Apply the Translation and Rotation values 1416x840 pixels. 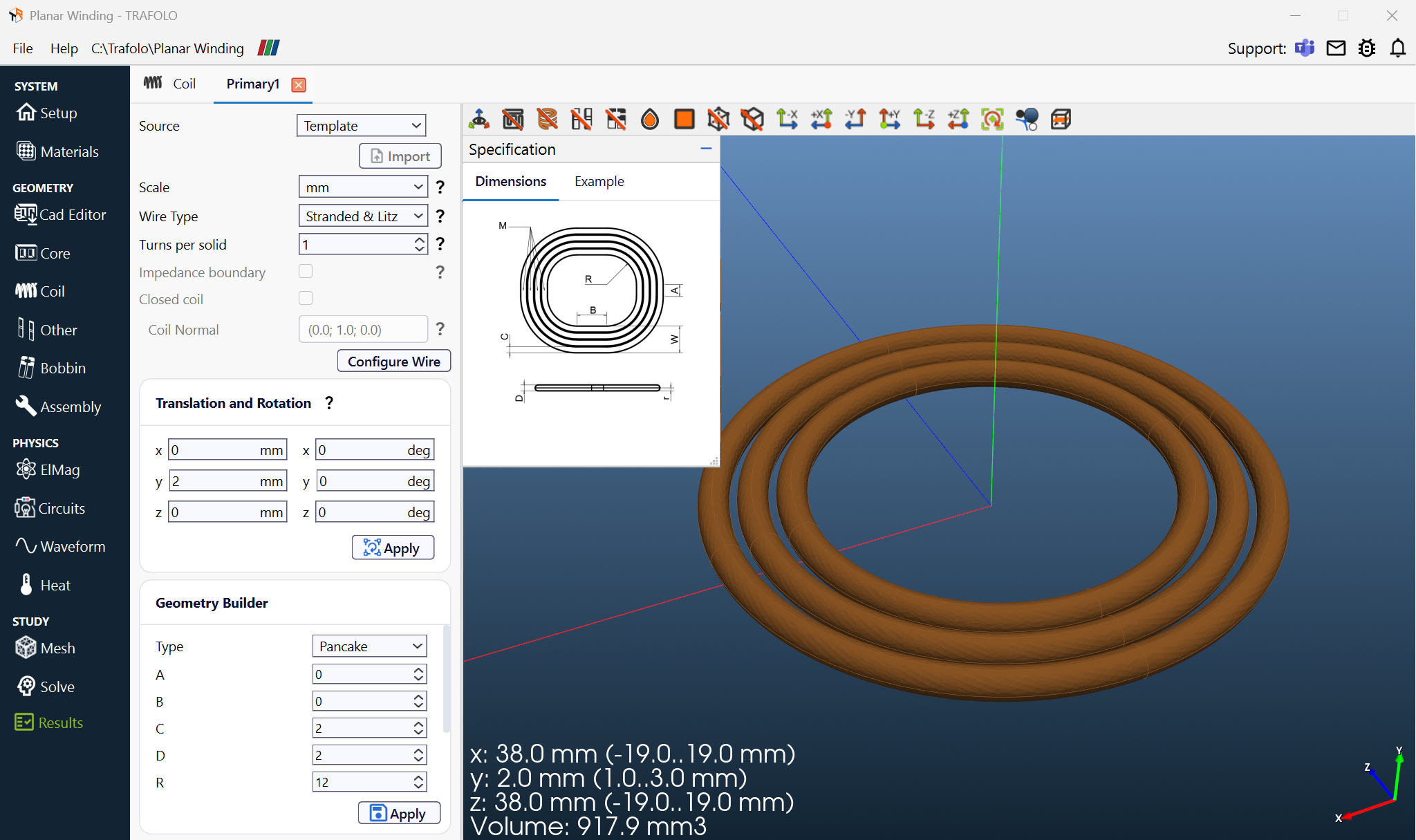tap(393, 548)
